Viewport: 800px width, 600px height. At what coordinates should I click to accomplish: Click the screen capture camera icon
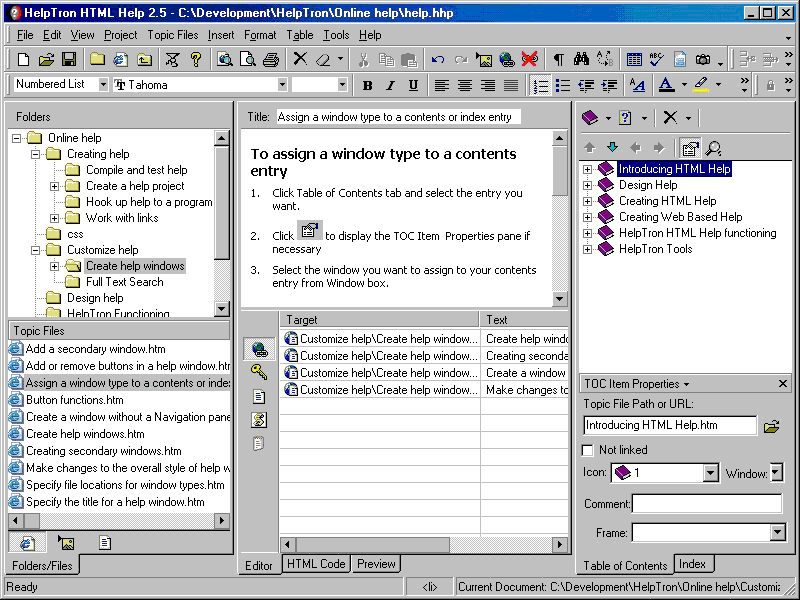point(703,60)
